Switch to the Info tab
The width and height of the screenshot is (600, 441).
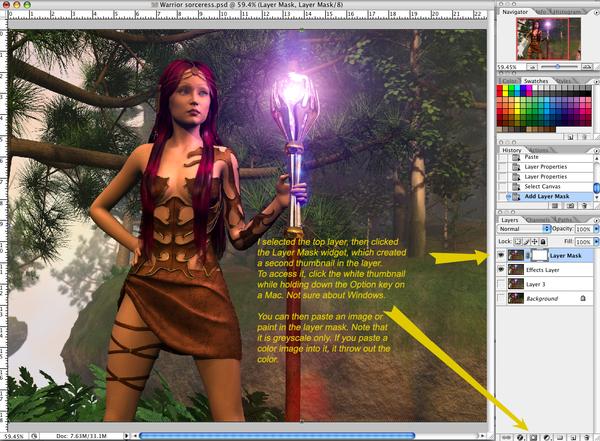(x=541, y=12)
